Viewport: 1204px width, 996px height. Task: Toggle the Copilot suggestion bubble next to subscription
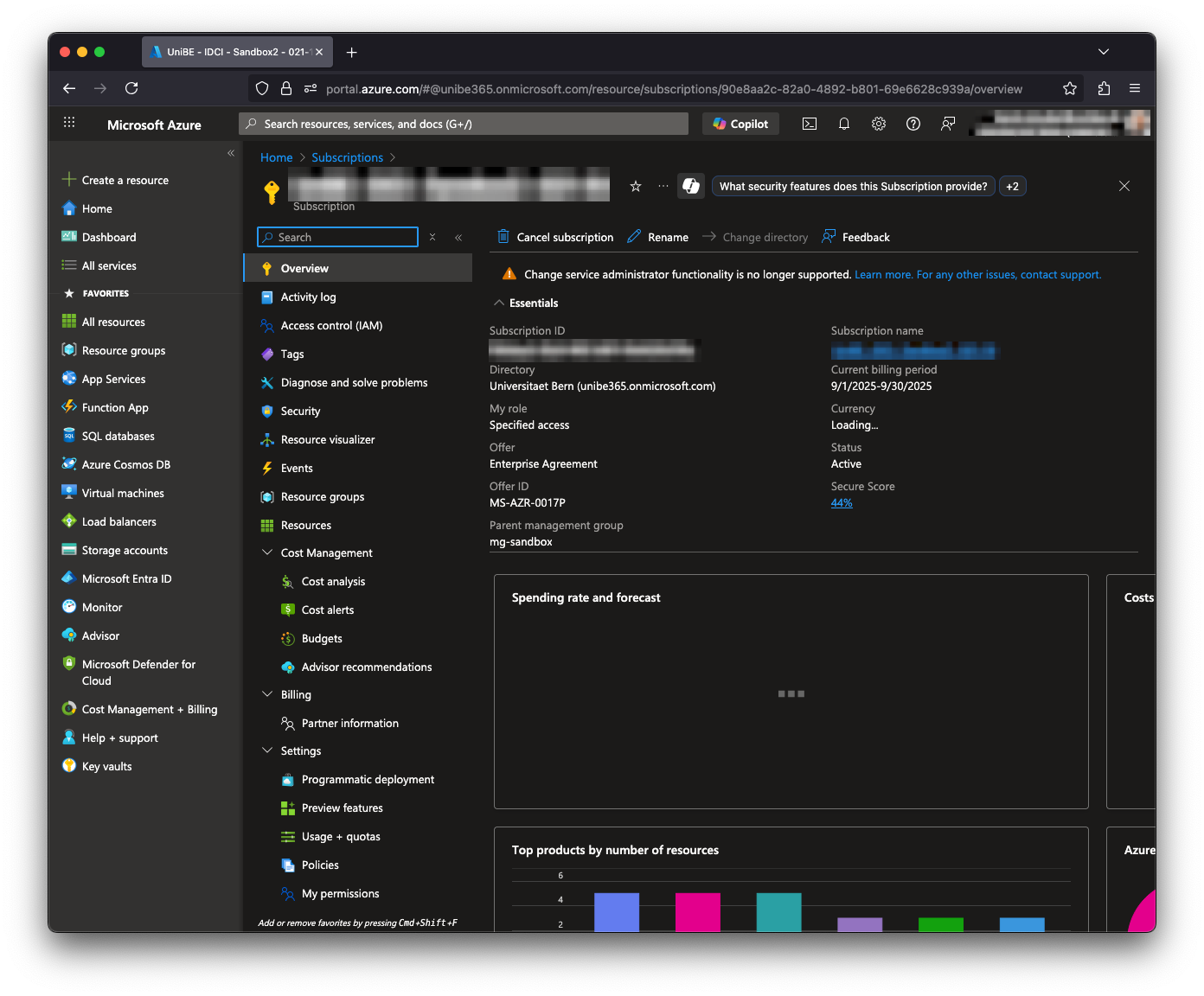tap(690, 185)
